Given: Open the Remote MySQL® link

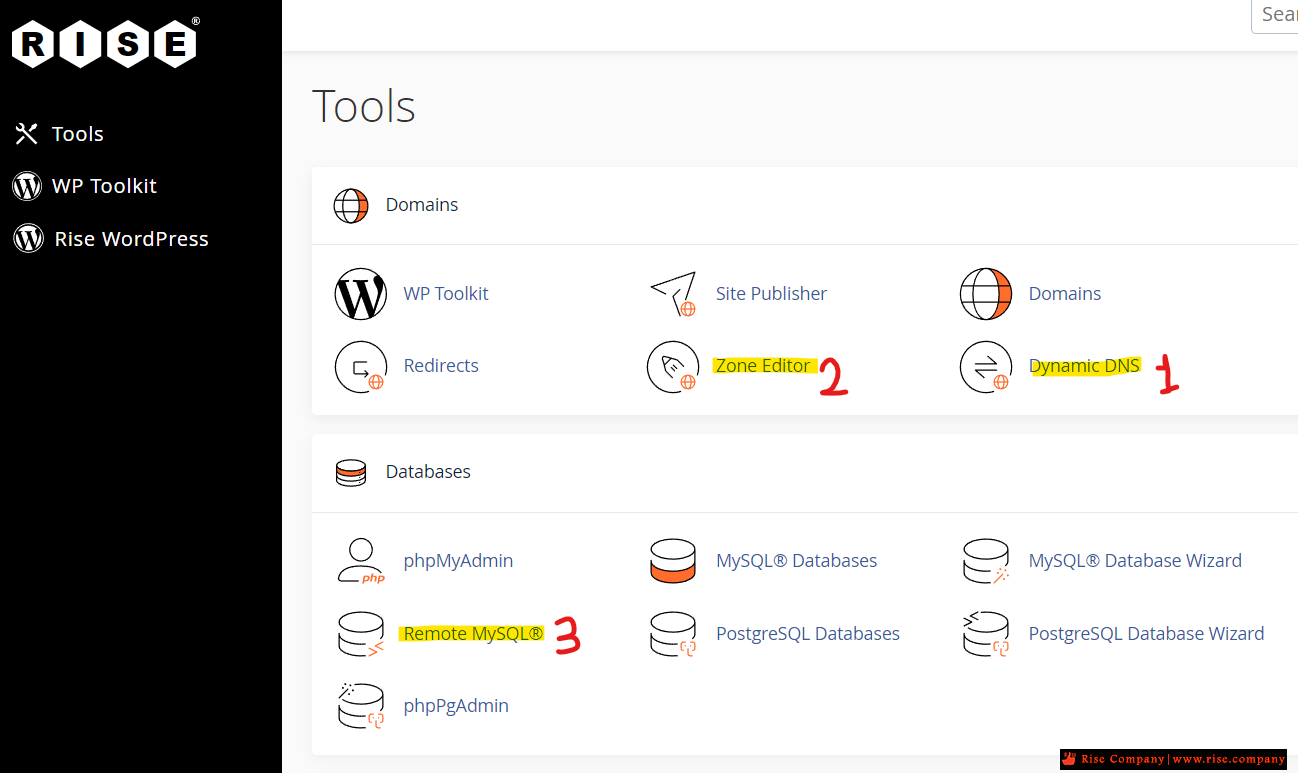Looking at the screenshot, I should click(x=473, y=634).
